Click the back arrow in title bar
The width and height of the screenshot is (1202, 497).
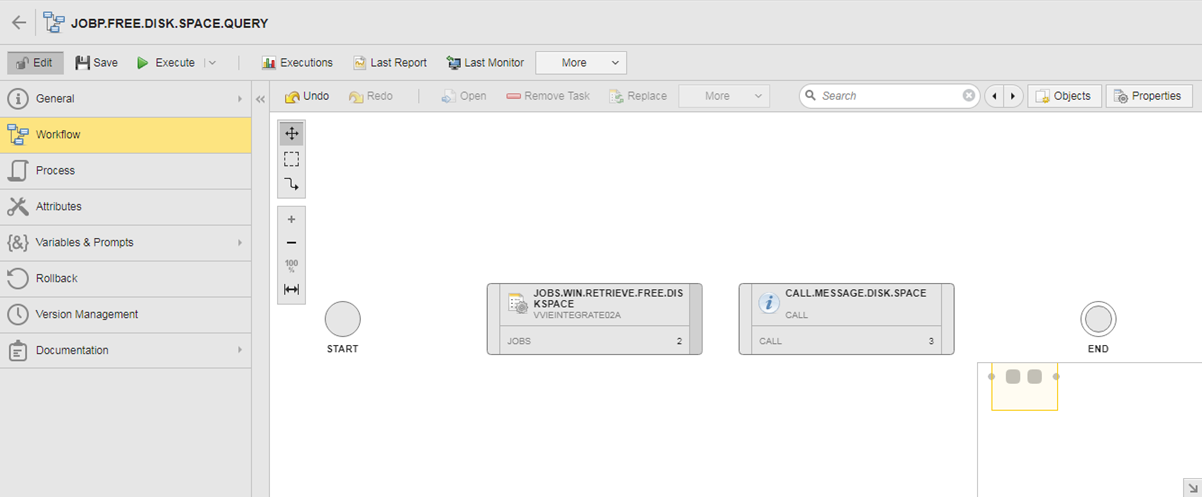coord(19,22)
